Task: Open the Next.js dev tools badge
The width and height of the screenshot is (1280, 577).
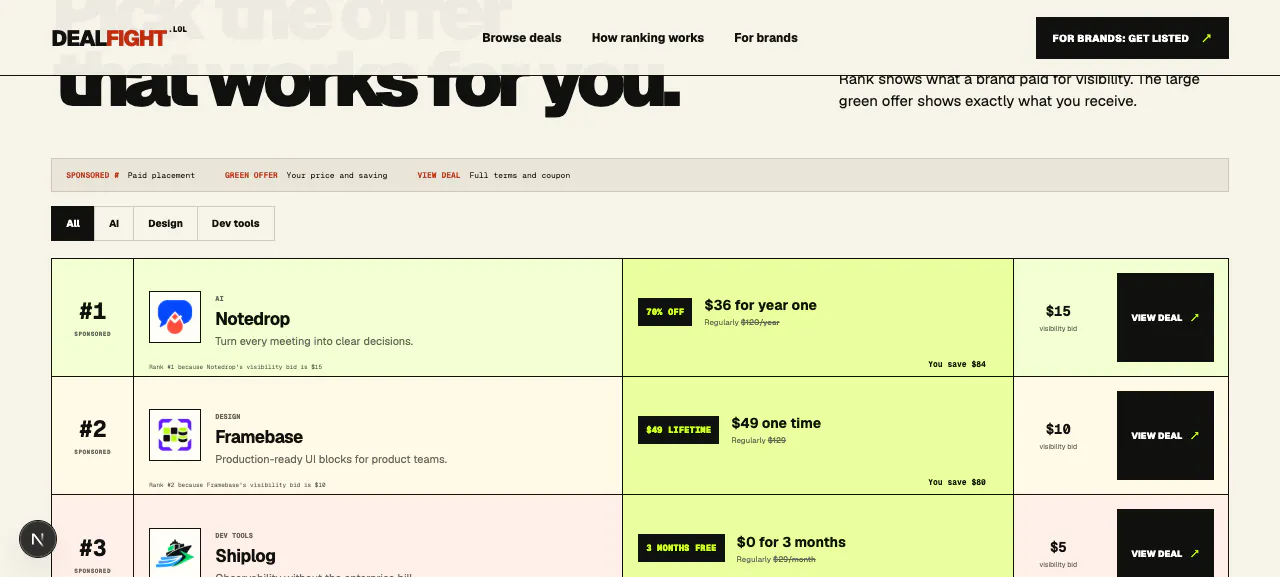Action: (38, 540)
